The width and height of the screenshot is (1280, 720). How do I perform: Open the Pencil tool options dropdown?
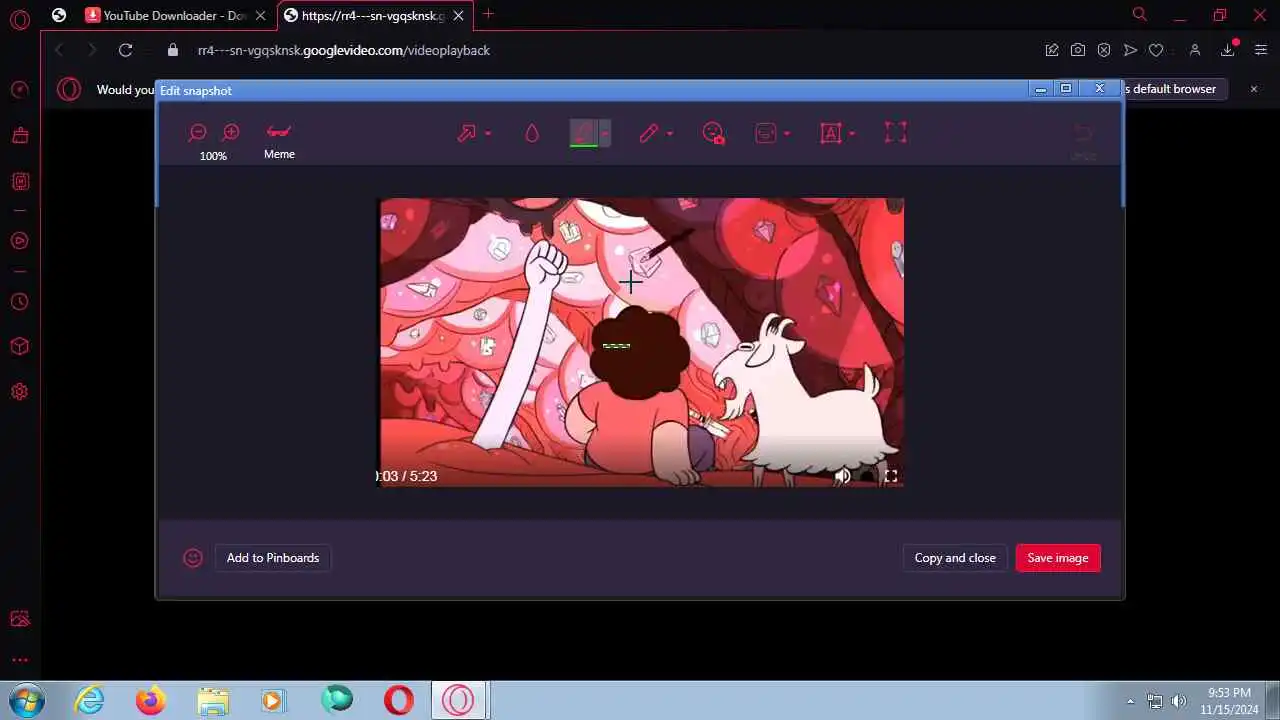point(670,133)
